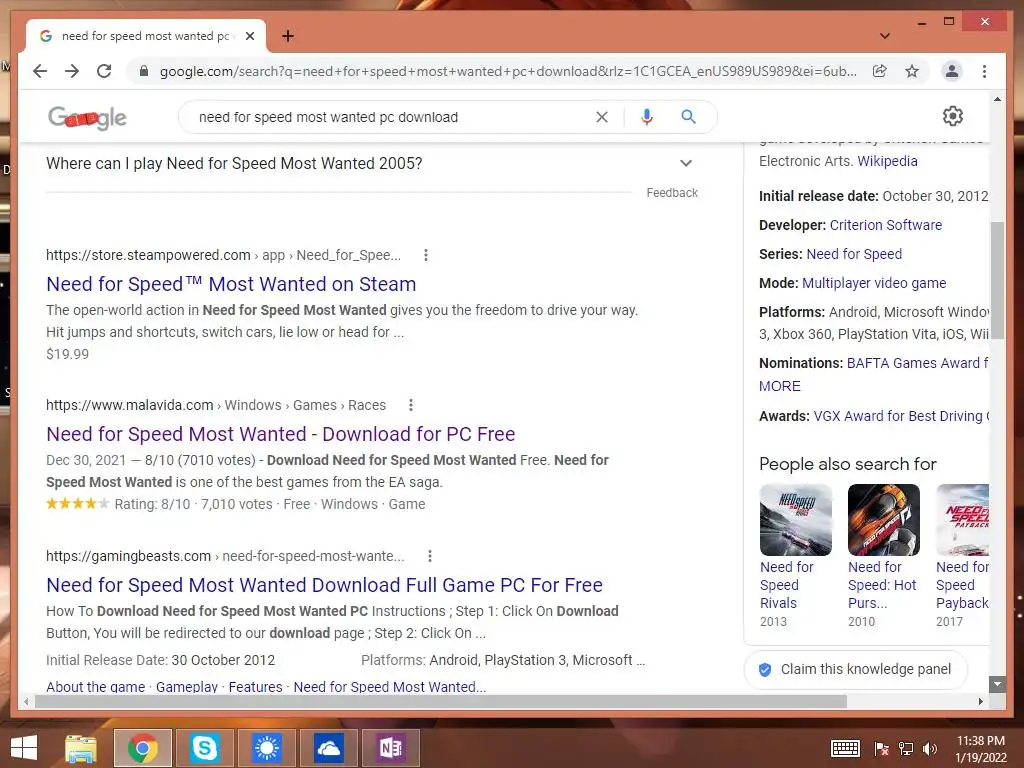Open File Explorer from the taskbar
1024x768 pixels.
[x=81, y=748]
